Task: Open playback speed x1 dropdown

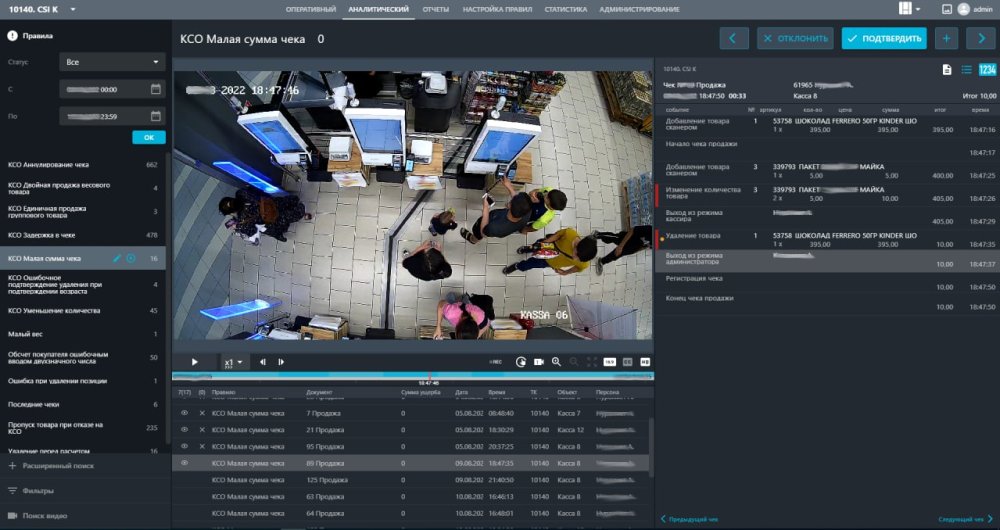Action: coord(233,362)
